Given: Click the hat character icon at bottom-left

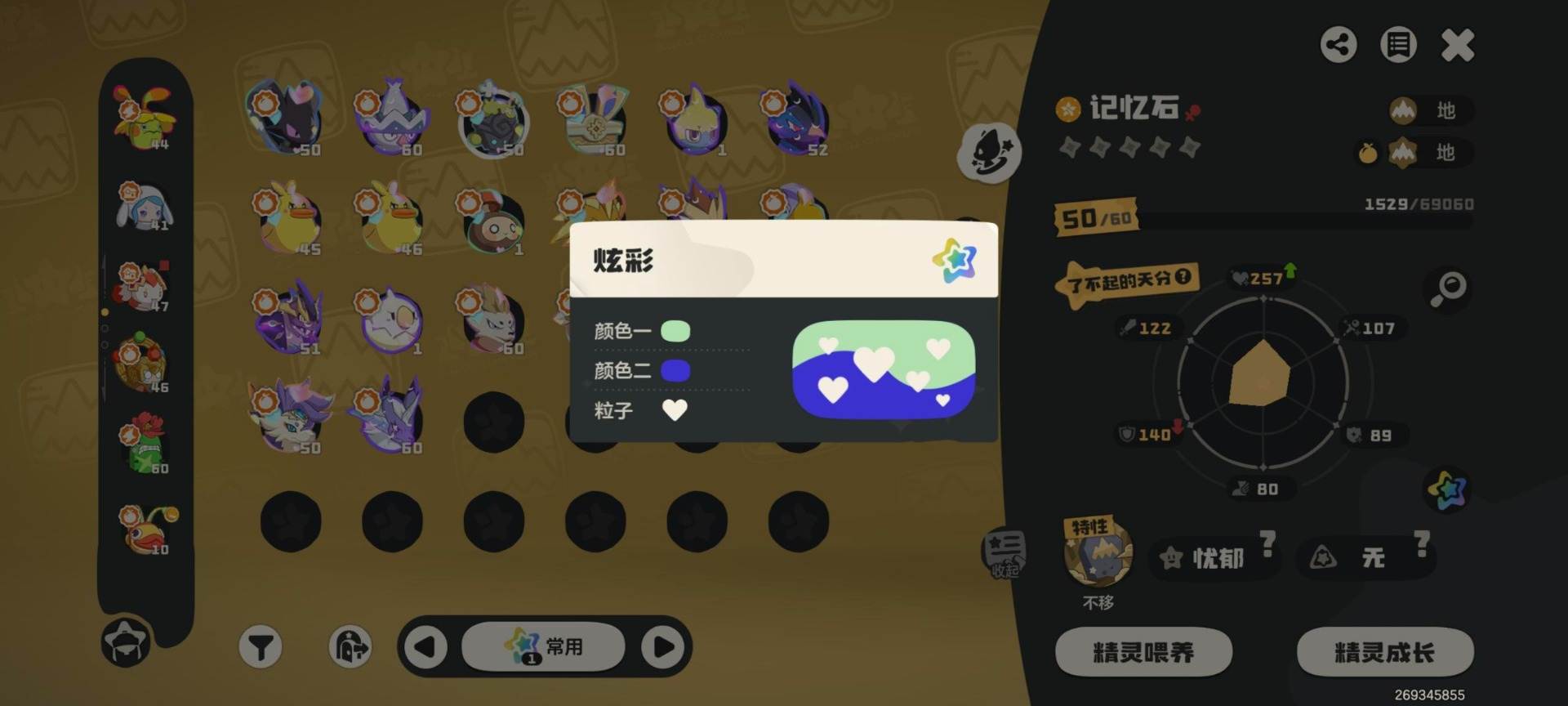Looking at the screenshot, I should tap(127, 641).
